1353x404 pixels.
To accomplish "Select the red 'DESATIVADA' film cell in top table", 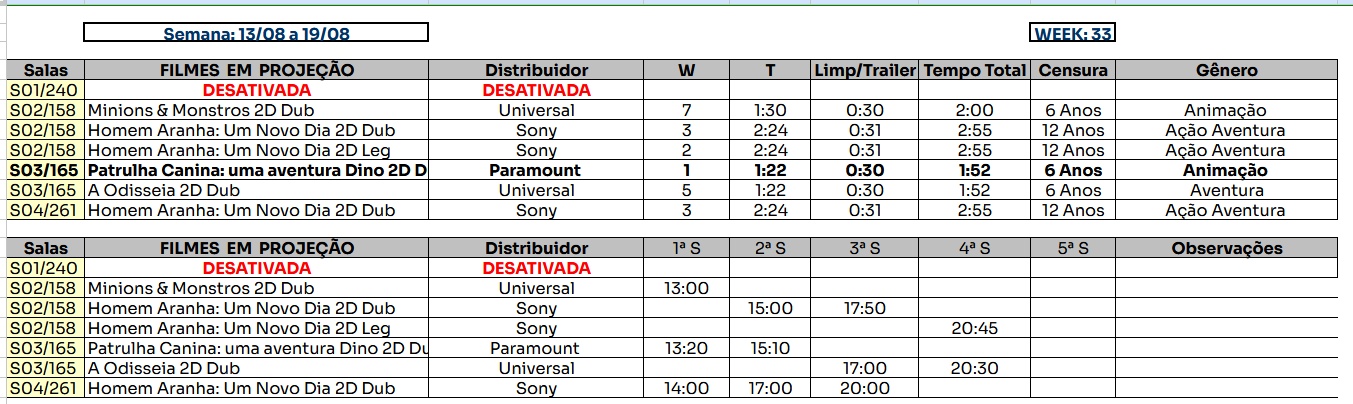I will tap(257, 90).
